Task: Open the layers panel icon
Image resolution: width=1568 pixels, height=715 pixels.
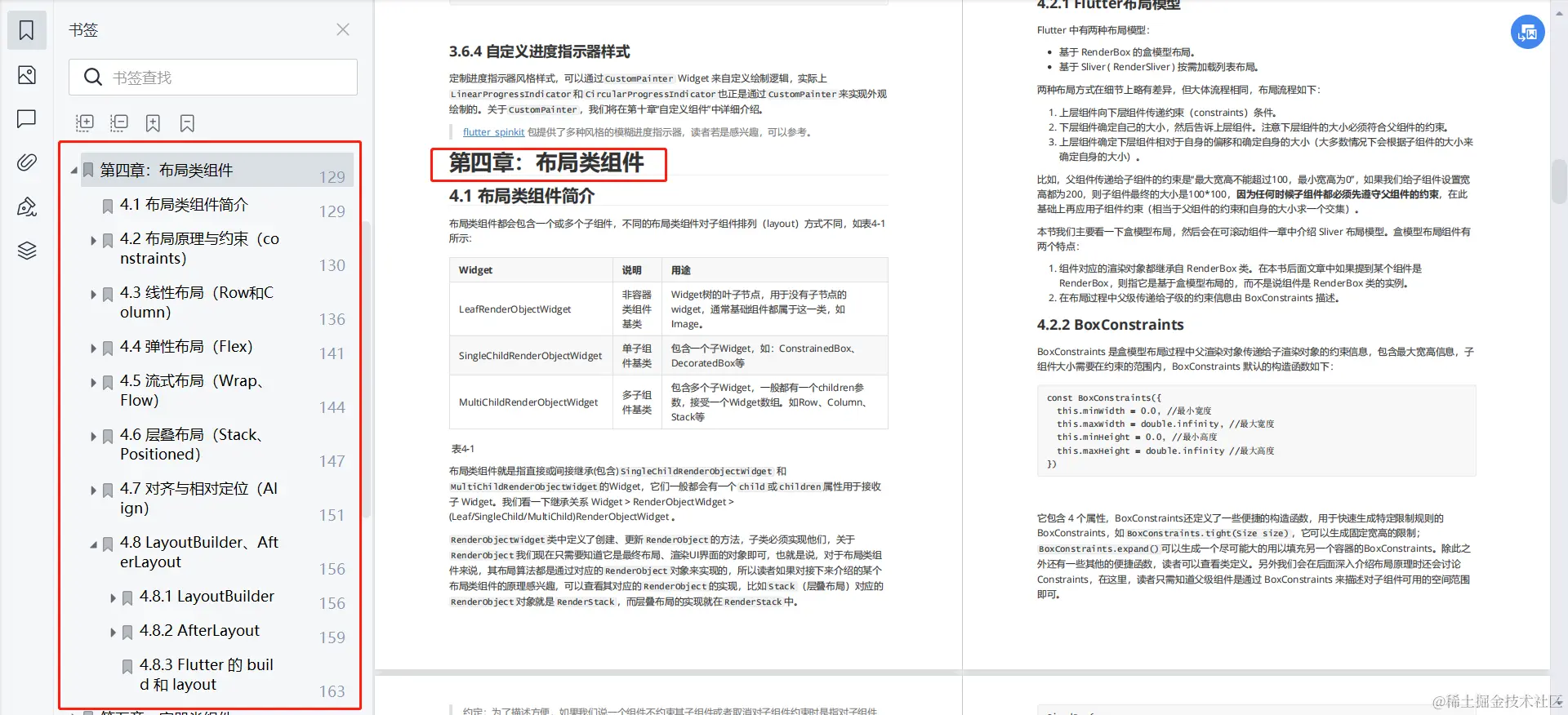Action: pyautogui.click(x=27, y=251)
